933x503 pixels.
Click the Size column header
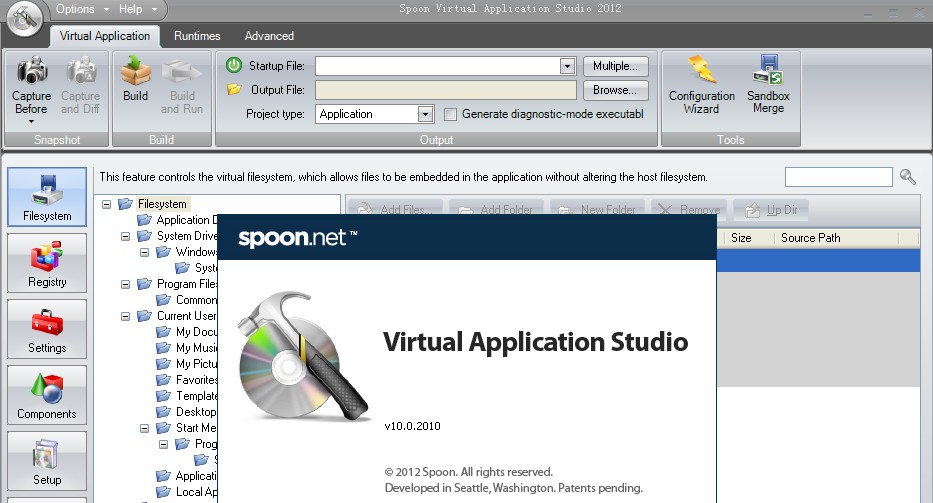click(747, 238)
